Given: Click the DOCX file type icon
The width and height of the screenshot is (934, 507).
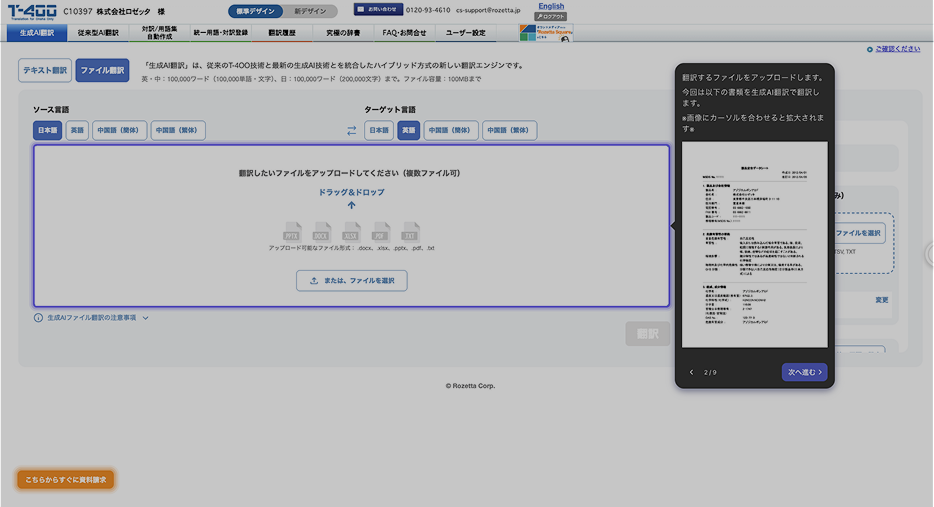Looking at the screenshot, I should (x=322, y=231).
